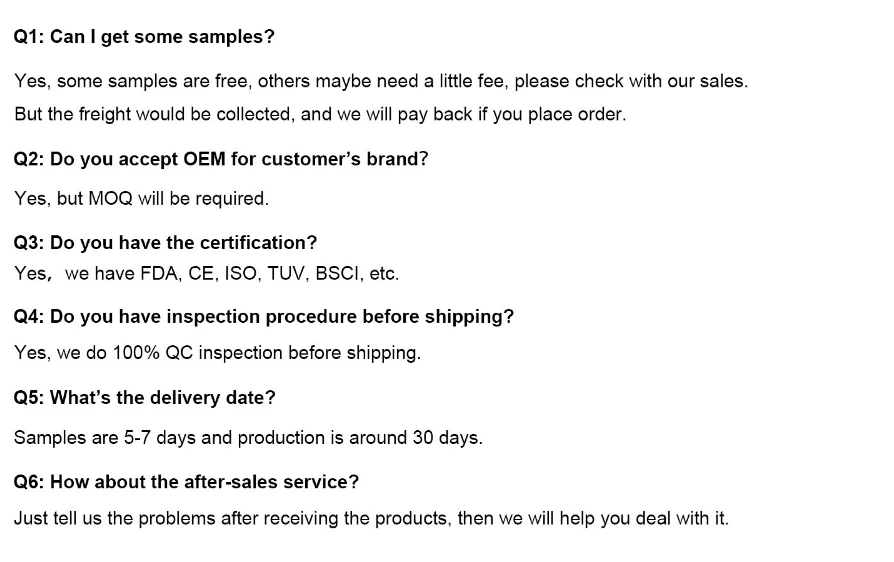Click the "100%" text in the Q4 answer
This screenshot has width=894, height=562.
135,353
